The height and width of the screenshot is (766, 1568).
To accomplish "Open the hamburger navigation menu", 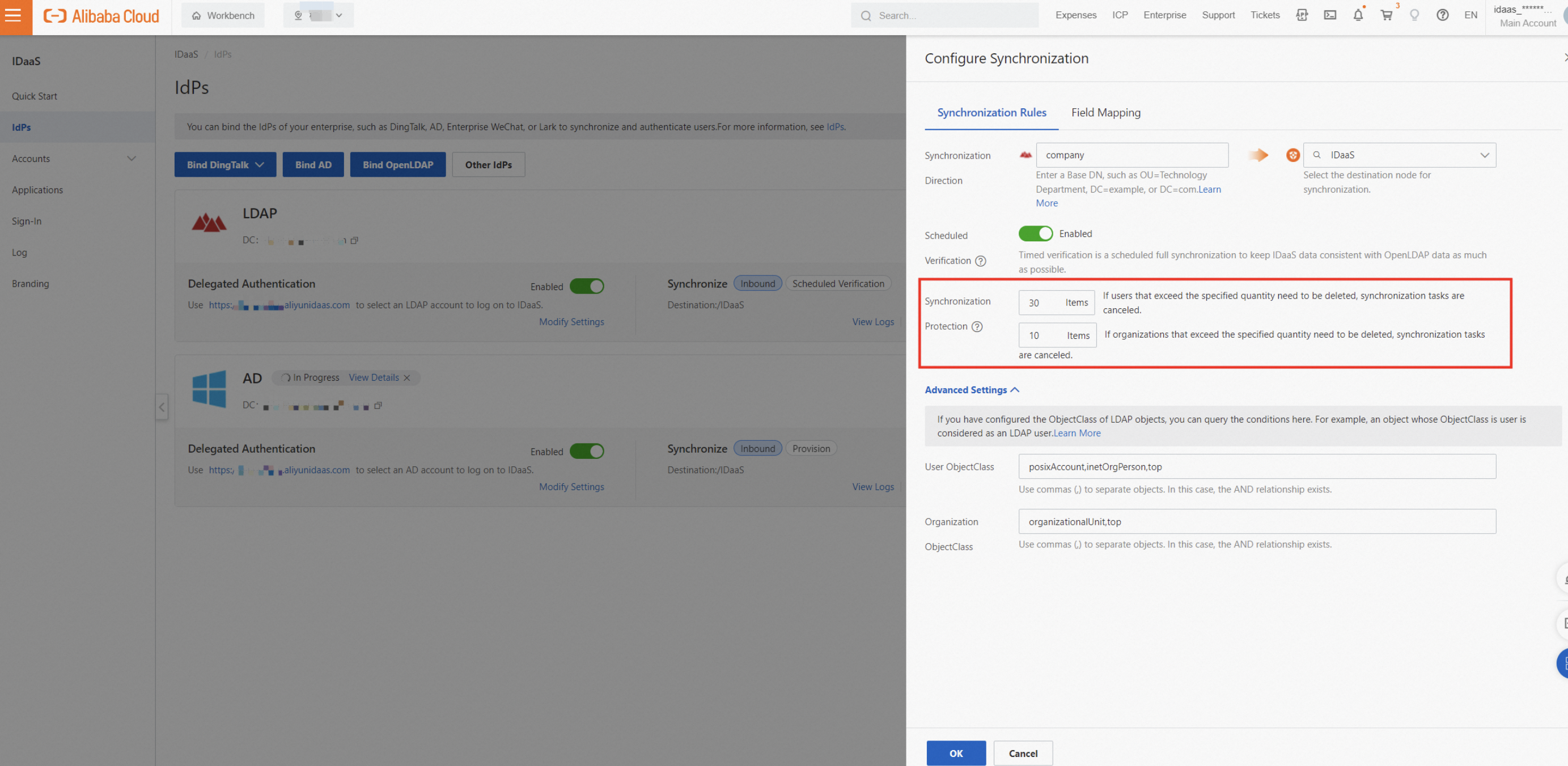I will pos(14,15).
